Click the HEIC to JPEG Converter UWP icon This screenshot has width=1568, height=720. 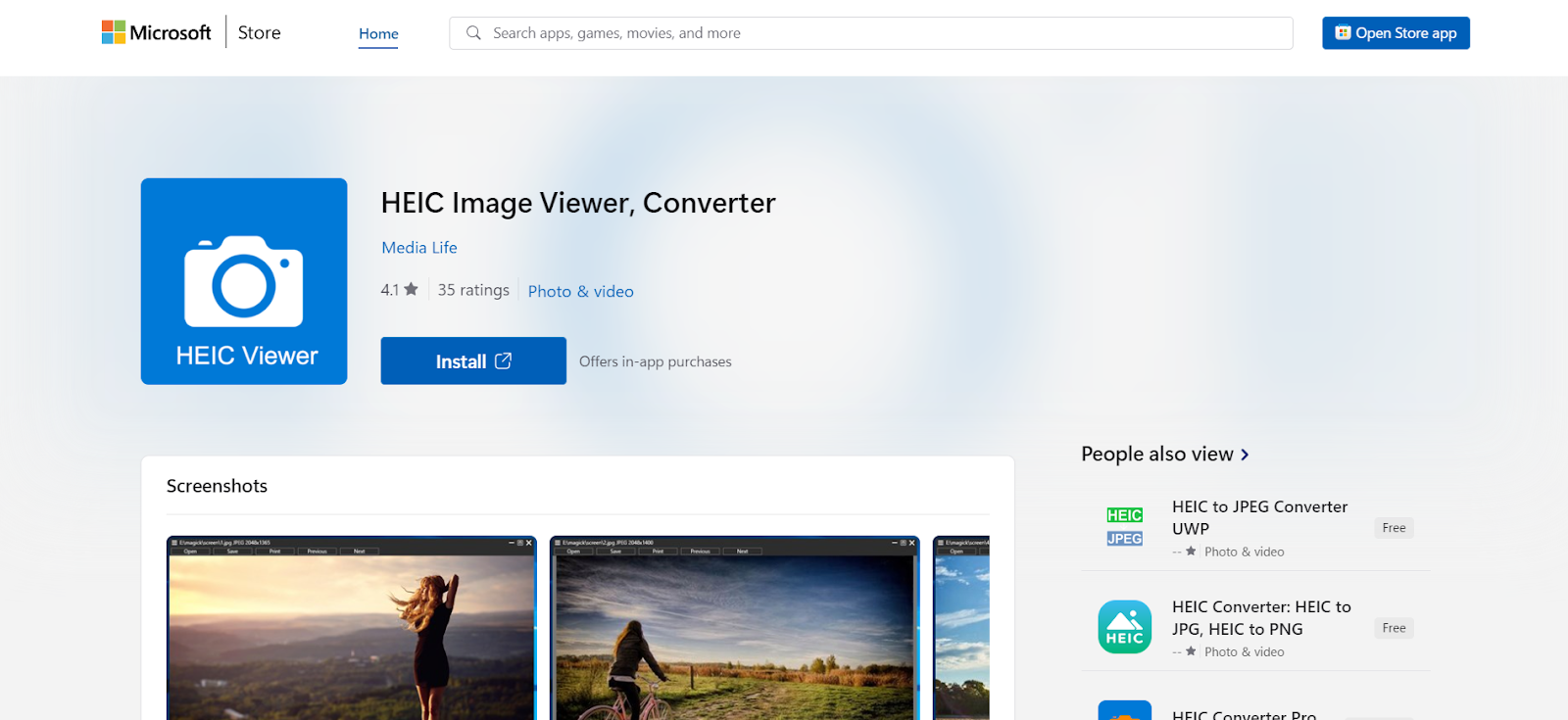(1124, 527)
